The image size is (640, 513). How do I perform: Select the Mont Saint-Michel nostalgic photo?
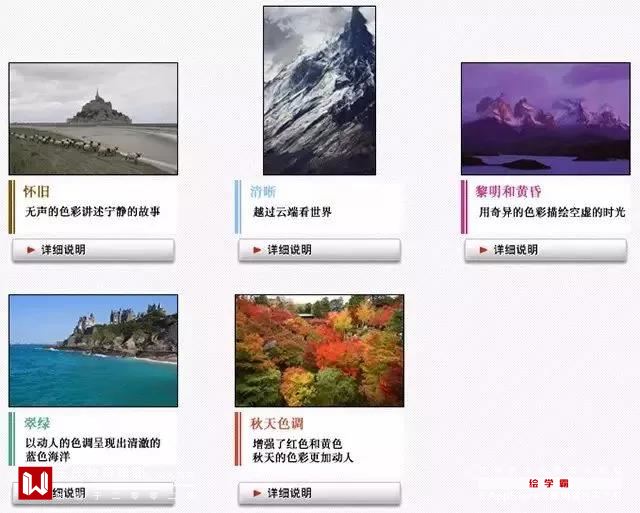pos(93,118)
